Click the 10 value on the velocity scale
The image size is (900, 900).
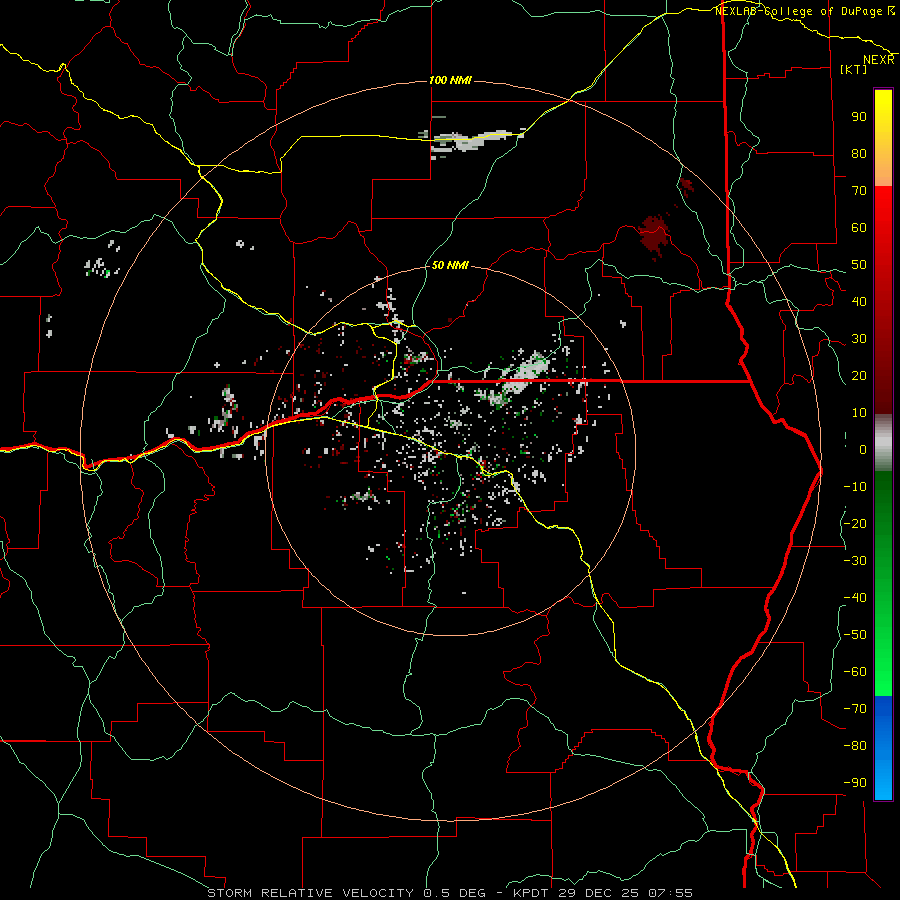859,413
